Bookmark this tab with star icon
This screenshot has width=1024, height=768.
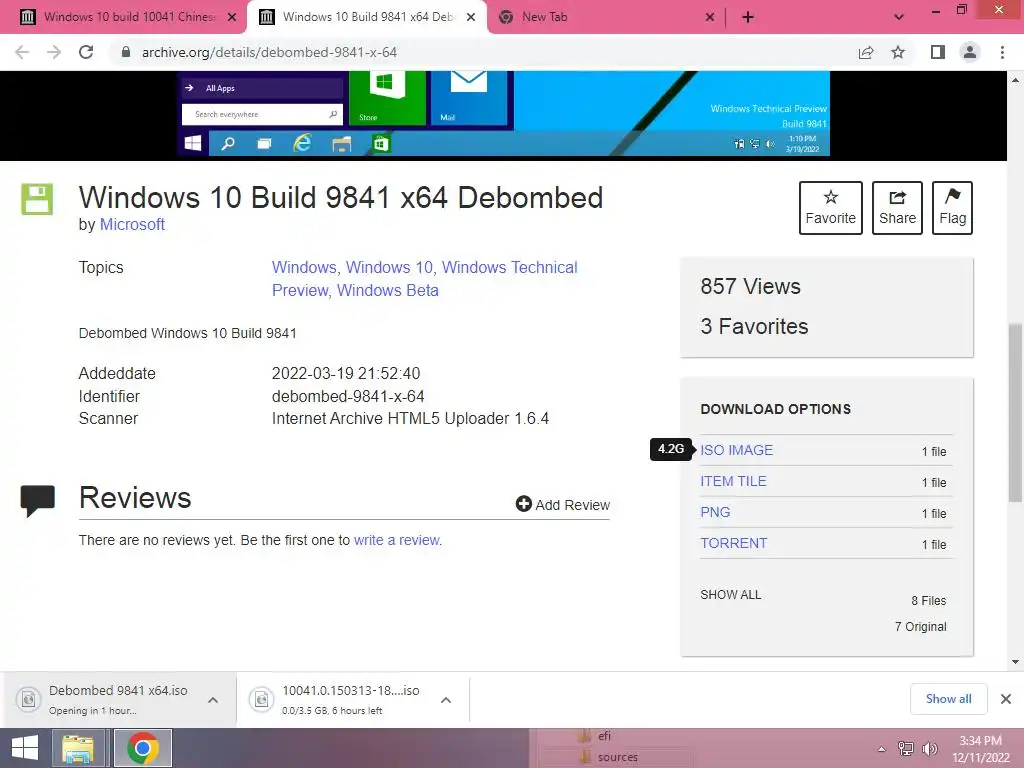[898, 52]
